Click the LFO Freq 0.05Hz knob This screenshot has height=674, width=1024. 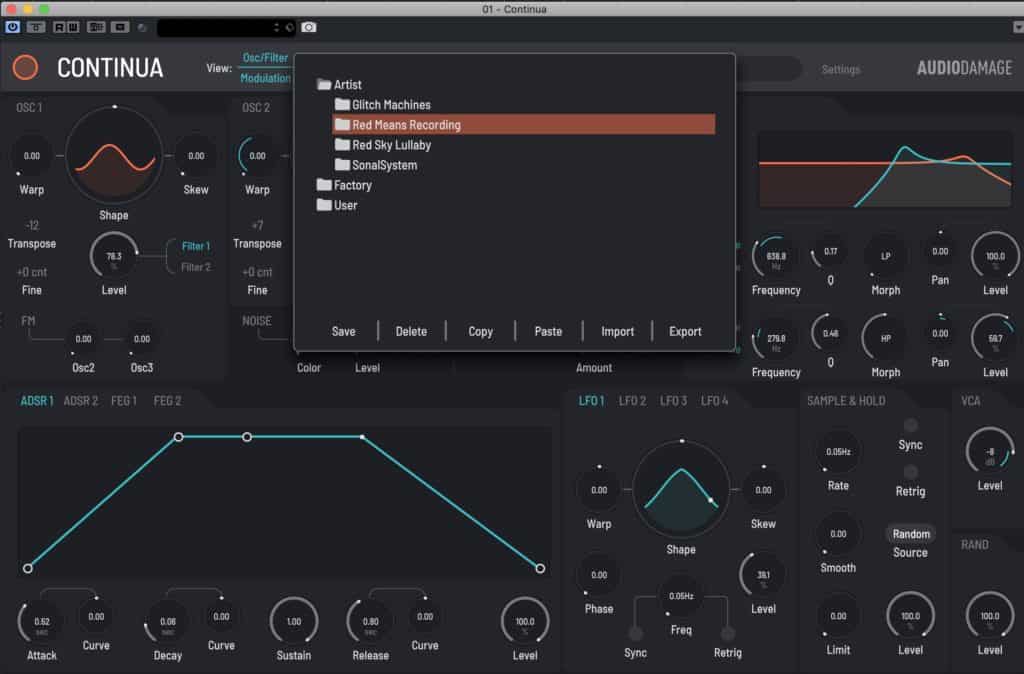(681, 596)
